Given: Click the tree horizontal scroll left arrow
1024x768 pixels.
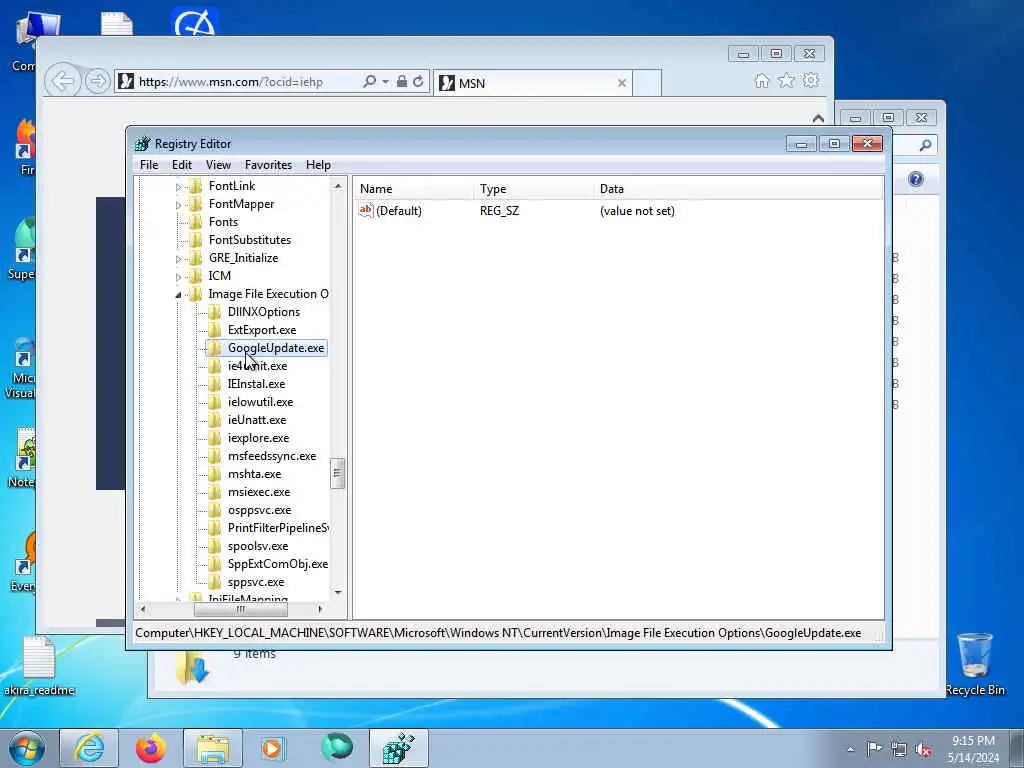Looking at the screenshot, I should coord(143,609).
